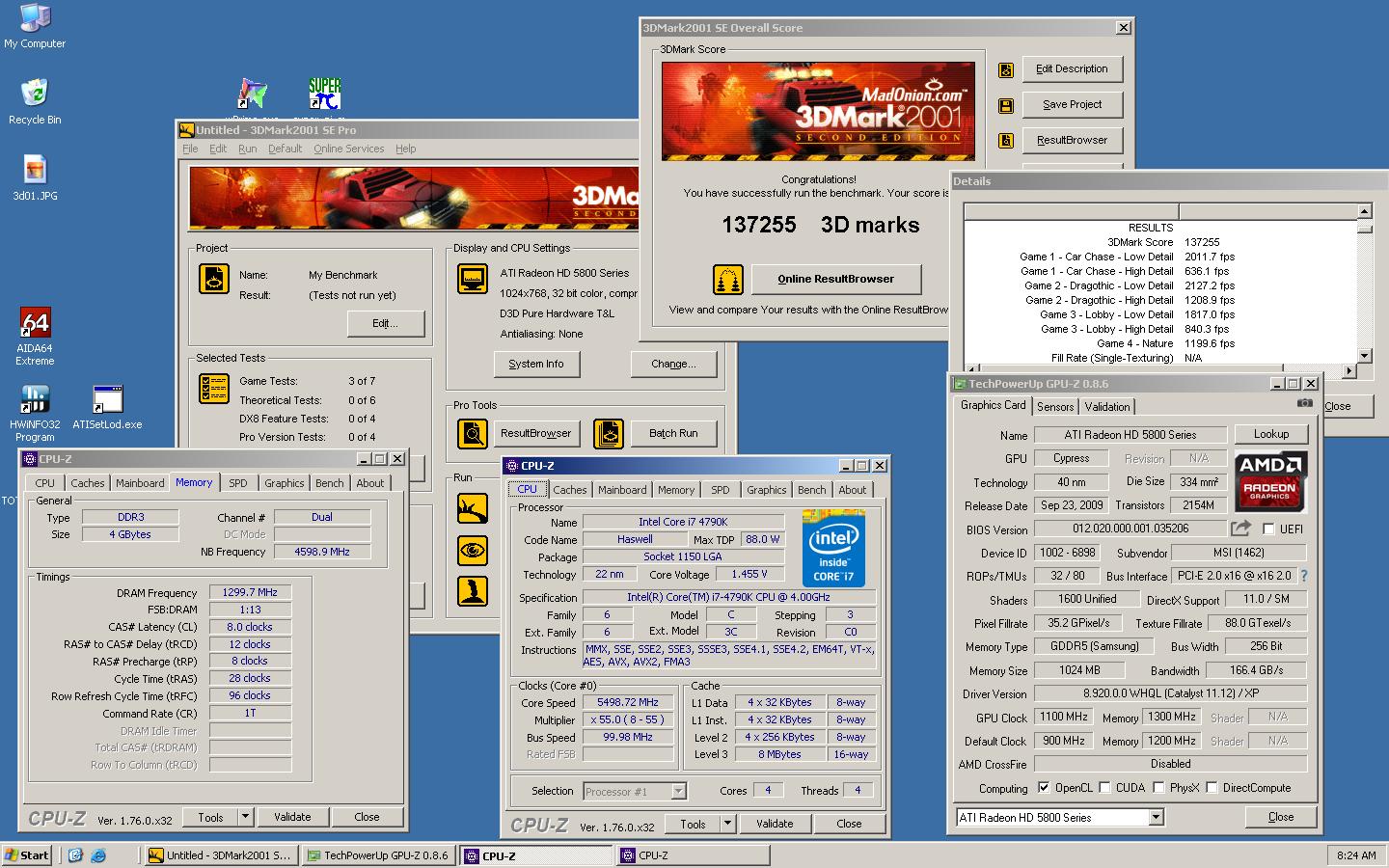Click GPU-Z screenshot camera icon

[1305, 404]
